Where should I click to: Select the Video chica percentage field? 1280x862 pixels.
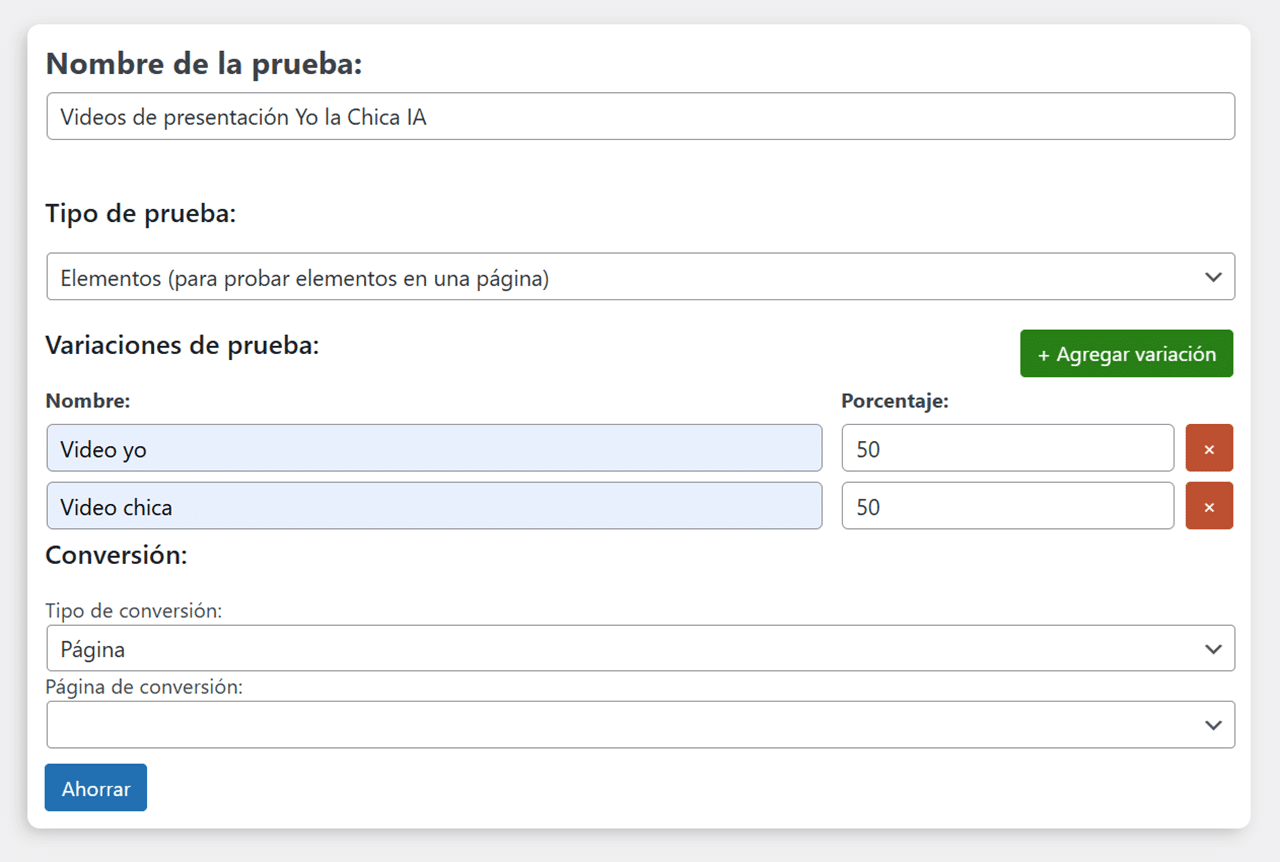[1007, 506]
